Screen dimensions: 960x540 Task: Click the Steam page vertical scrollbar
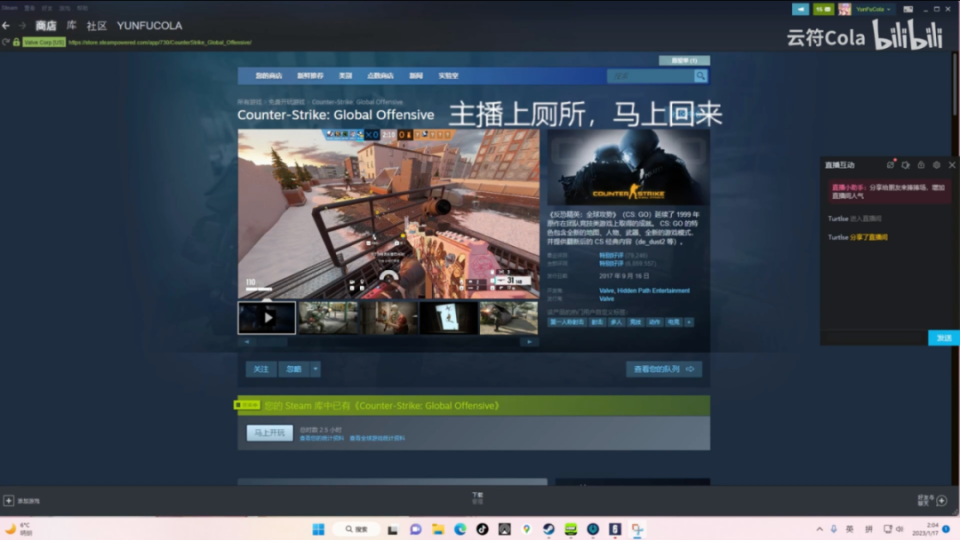[954, 86]
